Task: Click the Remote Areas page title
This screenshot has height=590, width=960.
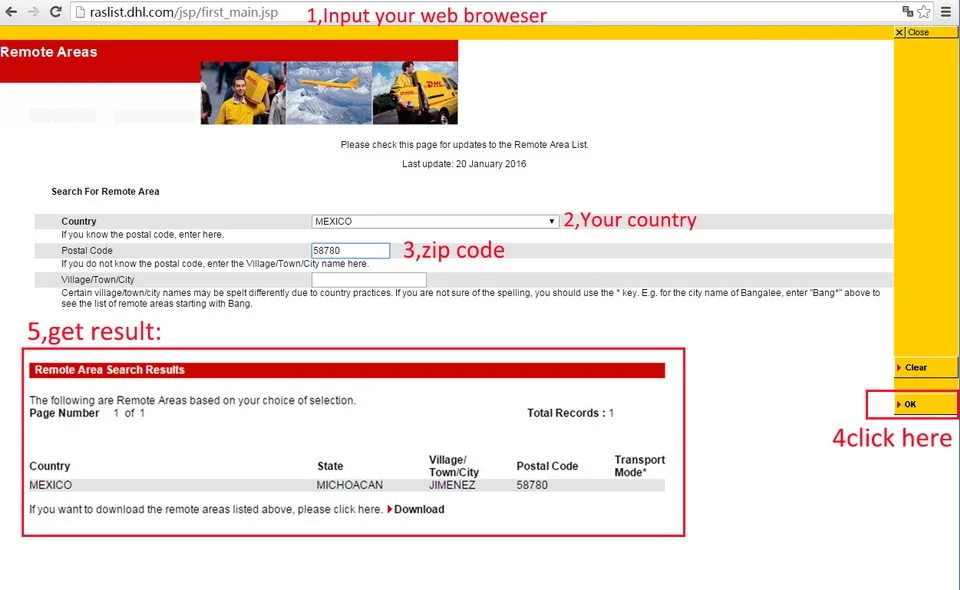Action: (x=49, y=52)
